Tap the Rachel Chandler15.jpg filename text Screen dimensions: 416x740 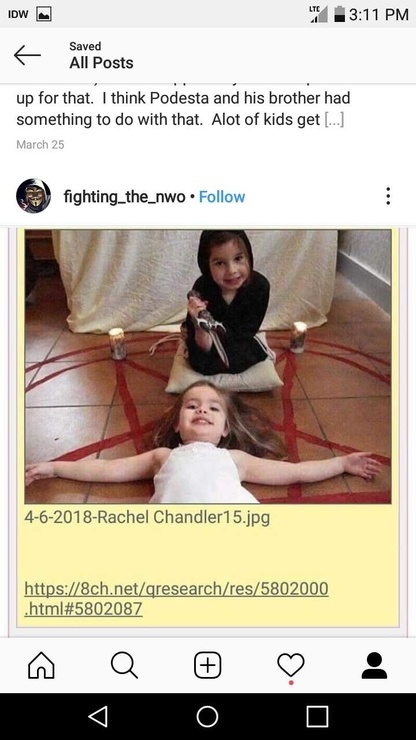pyautogui.click(x=147, y=518)
